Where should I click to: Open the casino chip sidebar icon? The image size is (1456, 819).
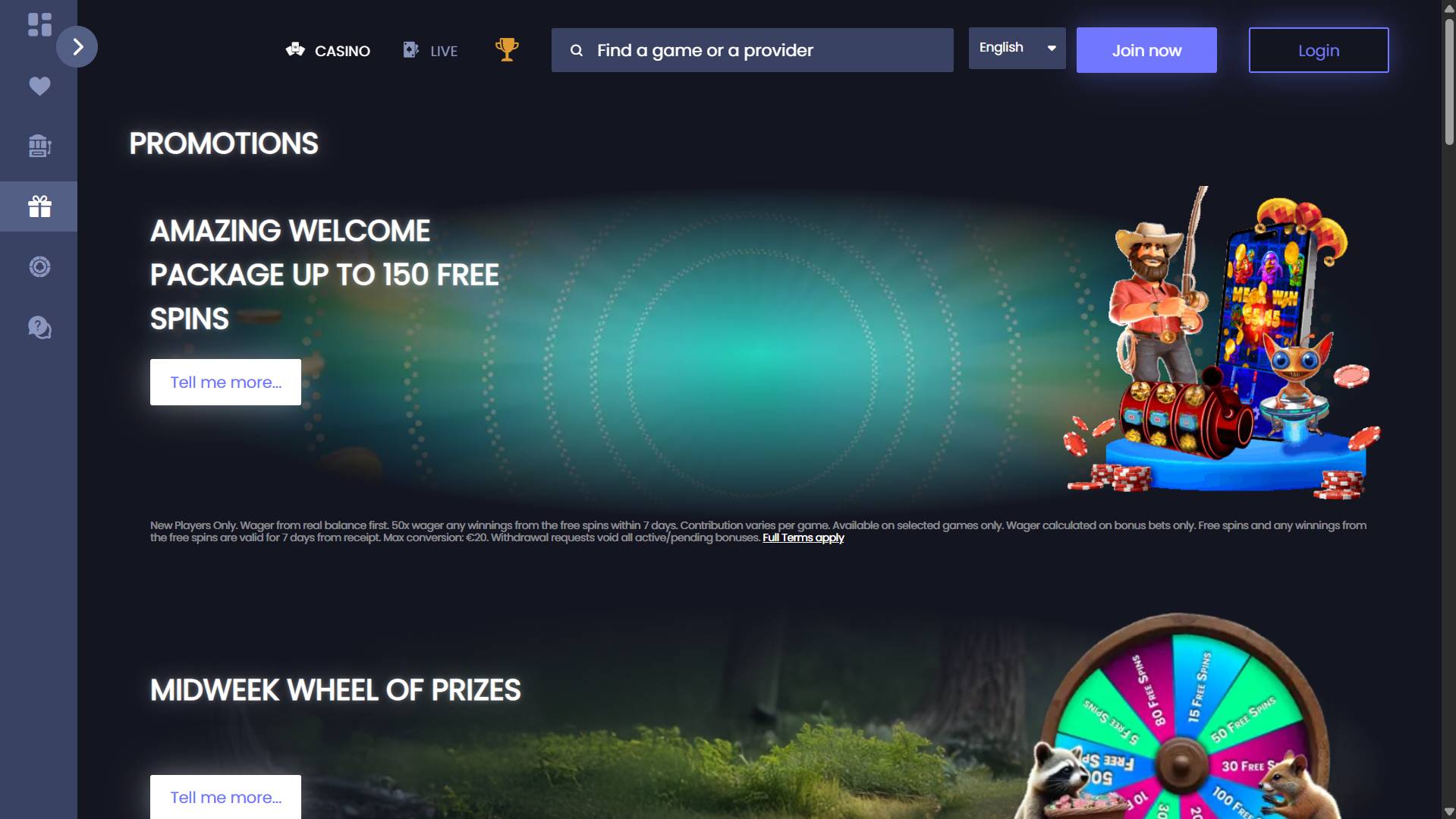point(39,266)
